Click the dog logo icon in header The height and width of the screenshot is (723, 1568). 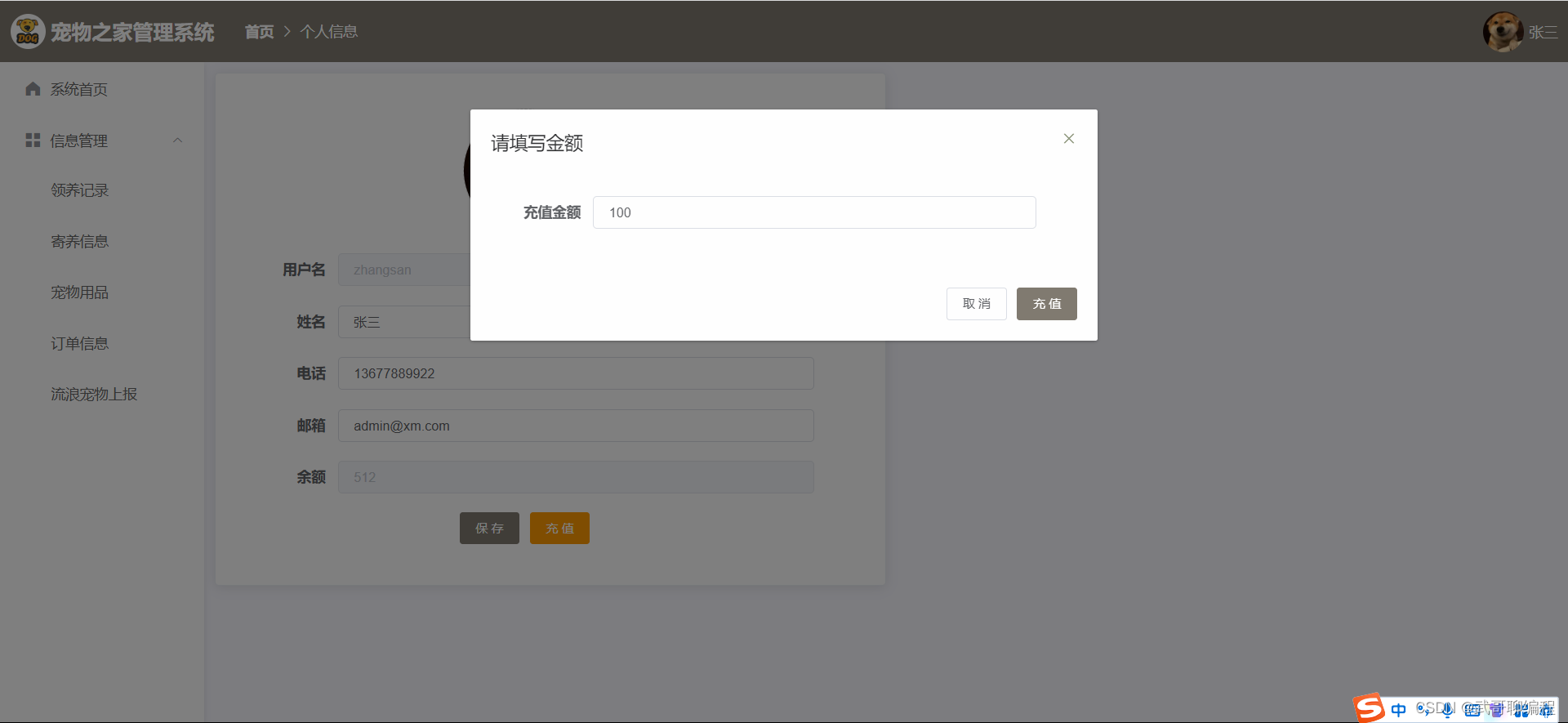point(28,32)
